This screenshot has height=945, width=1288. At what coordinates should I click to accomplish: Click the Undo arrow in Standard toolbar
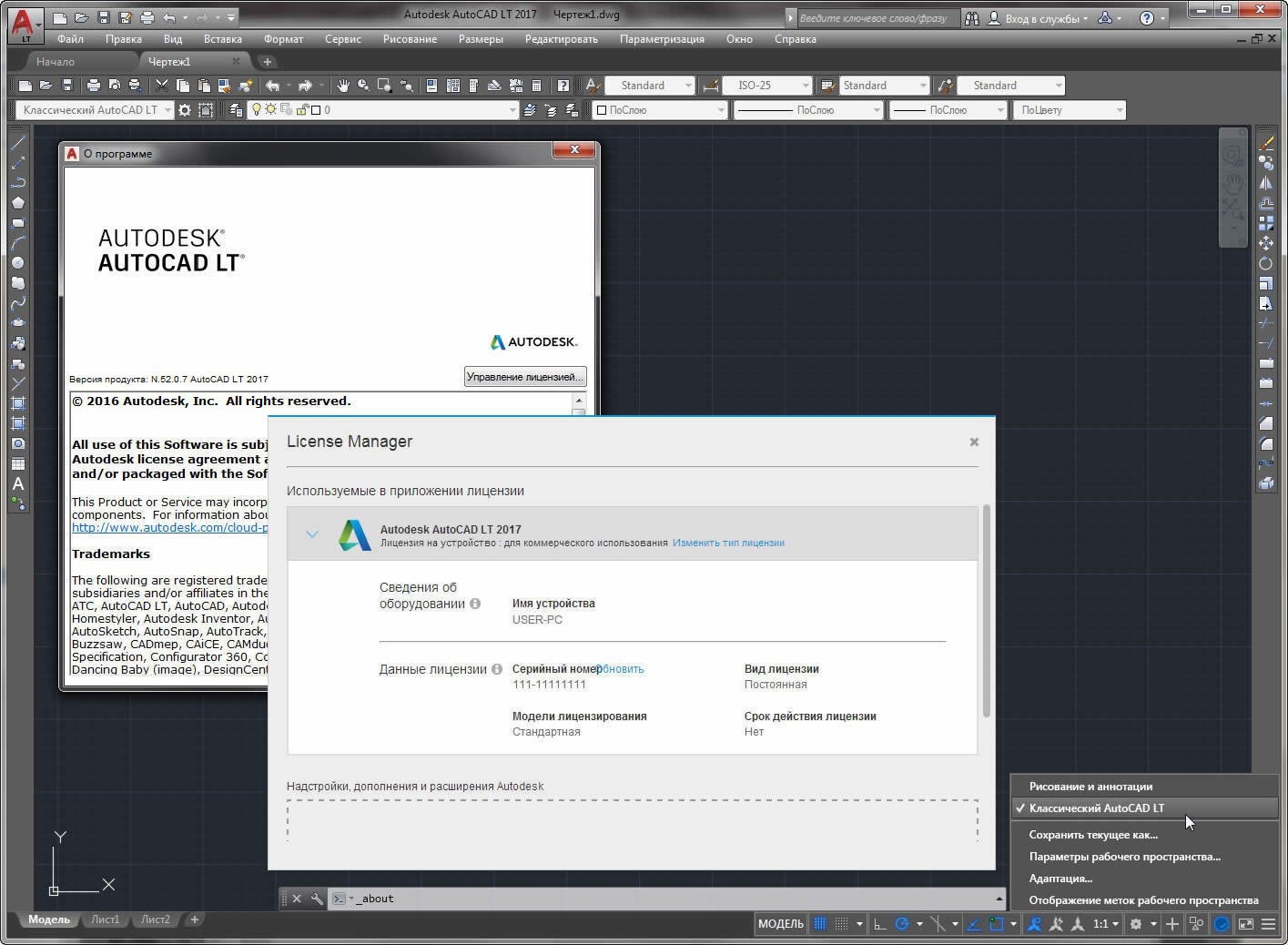272,86
